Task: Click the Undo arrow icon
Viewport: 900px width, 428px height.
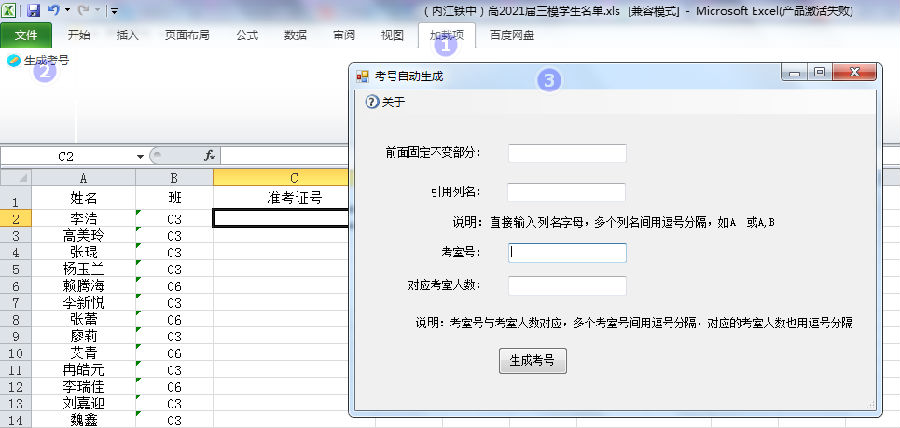Action: pyautogui.click(x=52, y=10)
